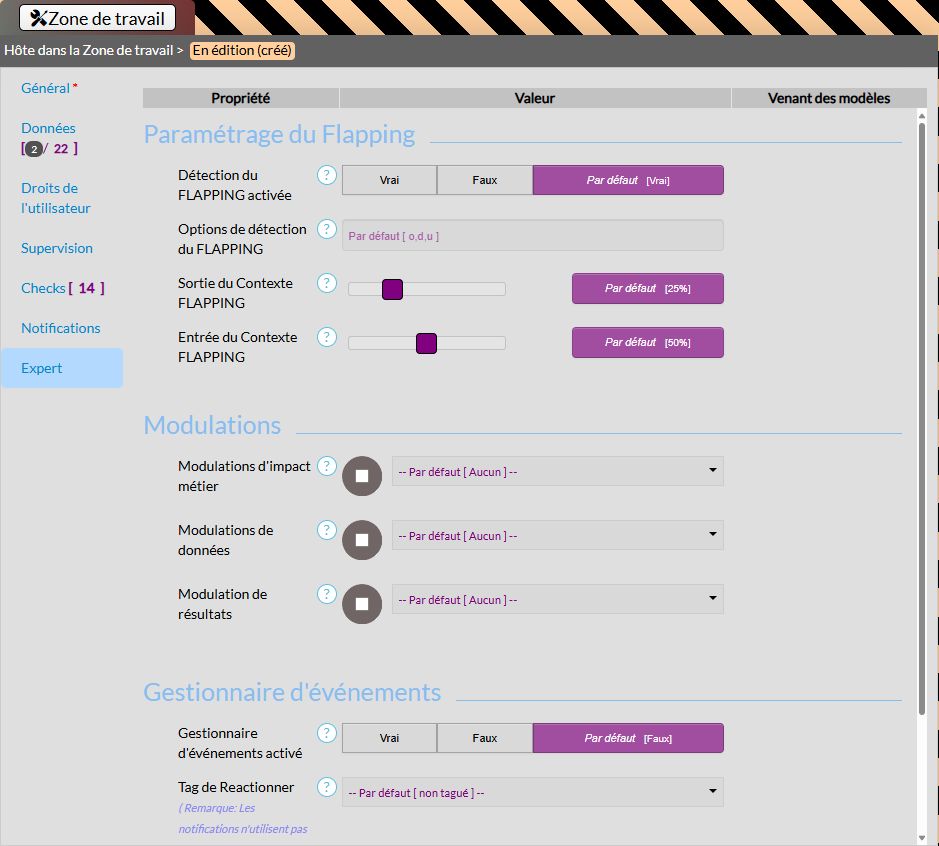Click help icon beside Tag de Reactionner
Viewport: 939px width, 846px height.
click(327, 787)
